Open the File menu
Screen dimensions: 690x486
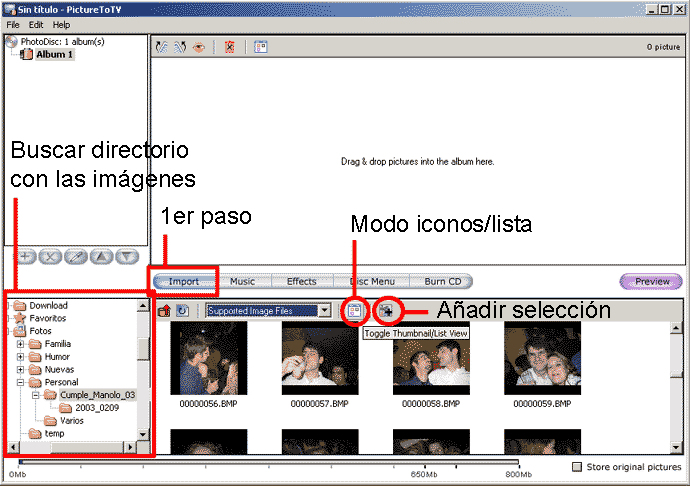pyautogui.click(x=13, y=25)
